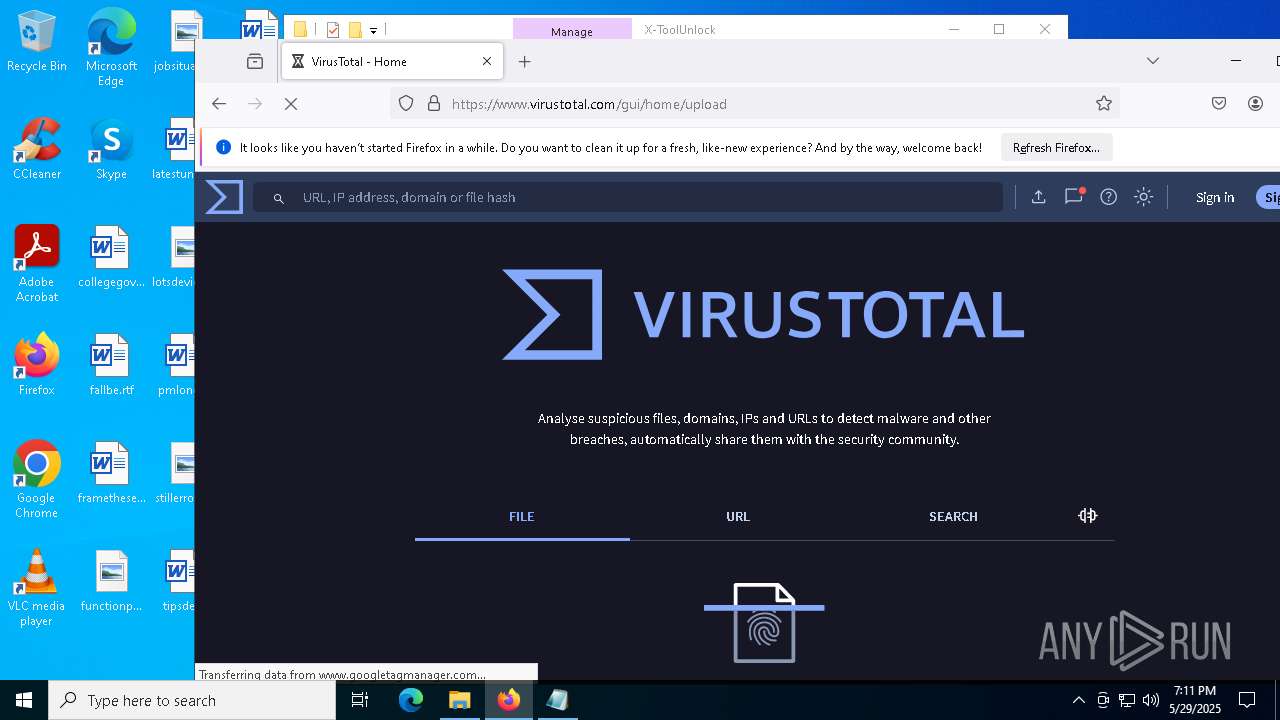The height and width of the screenshot is (720, 1280).
Task: Switch to the URL tab
Action: click(738, 516)
